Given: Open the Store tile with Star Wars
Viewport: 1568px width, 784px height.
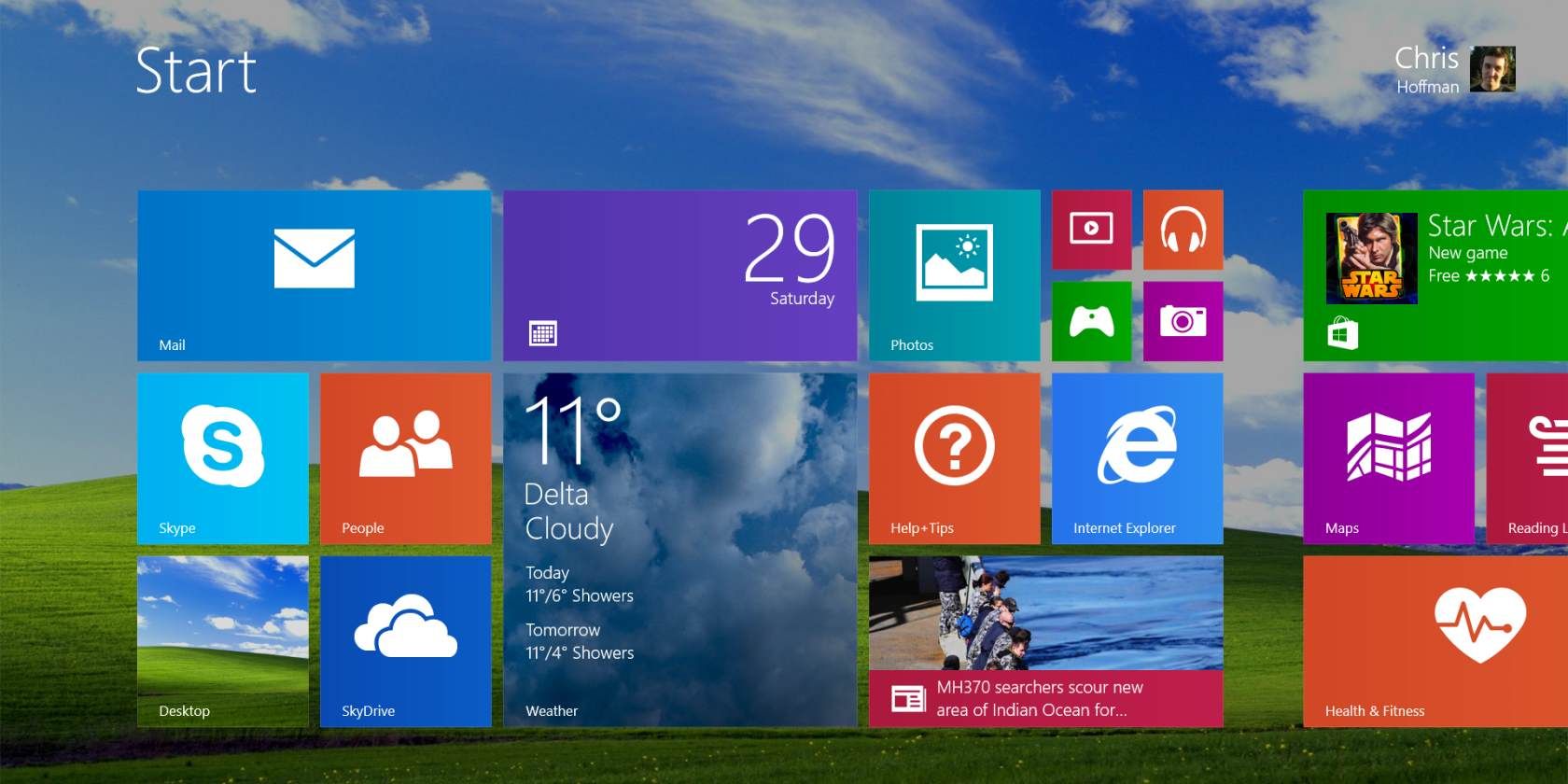Looking at the screenshot, I should click(x=1435, y=275).
